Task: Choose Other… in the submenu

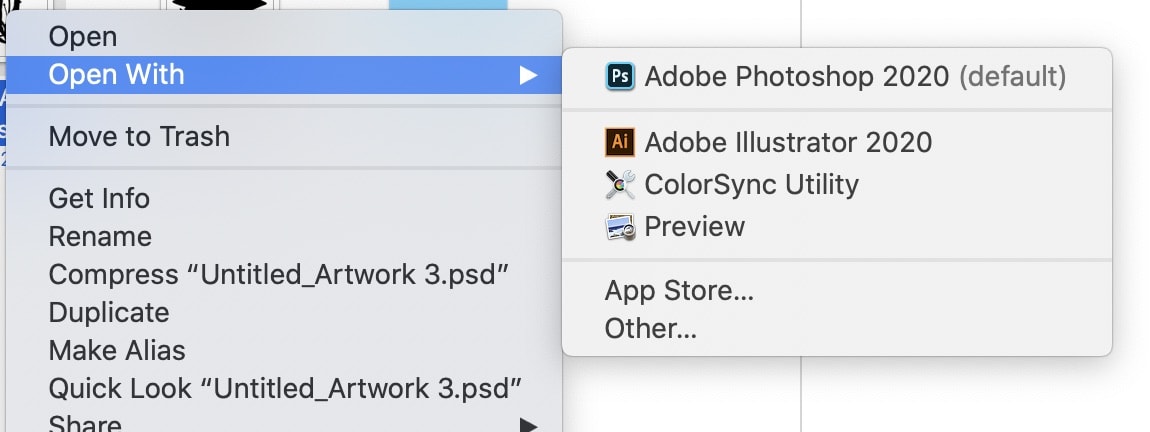Action: [837, 329]
